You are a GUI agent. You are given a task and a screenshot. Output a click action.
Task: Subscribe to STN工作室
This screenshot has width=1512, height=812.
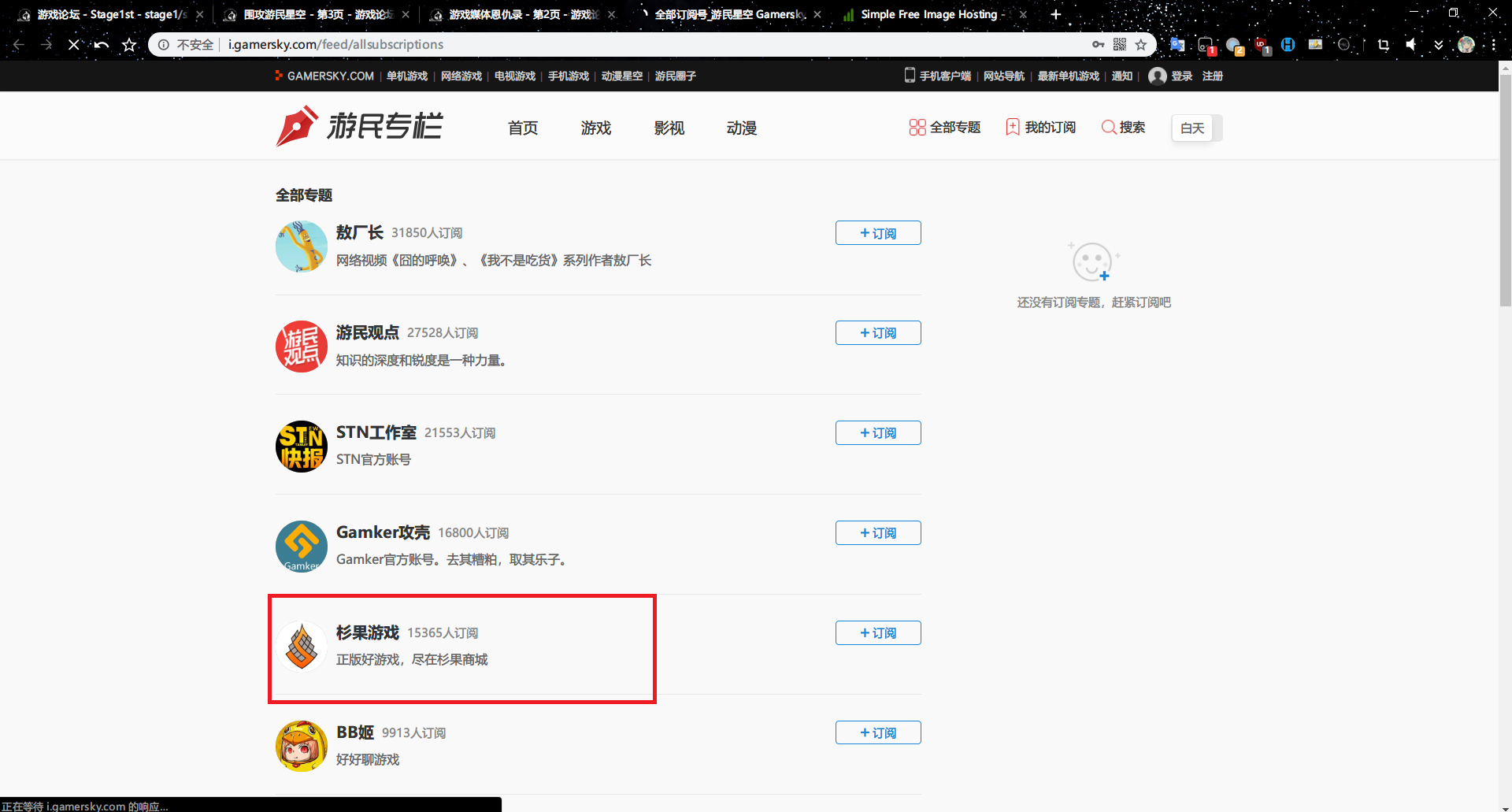click(x=878, y=433)
